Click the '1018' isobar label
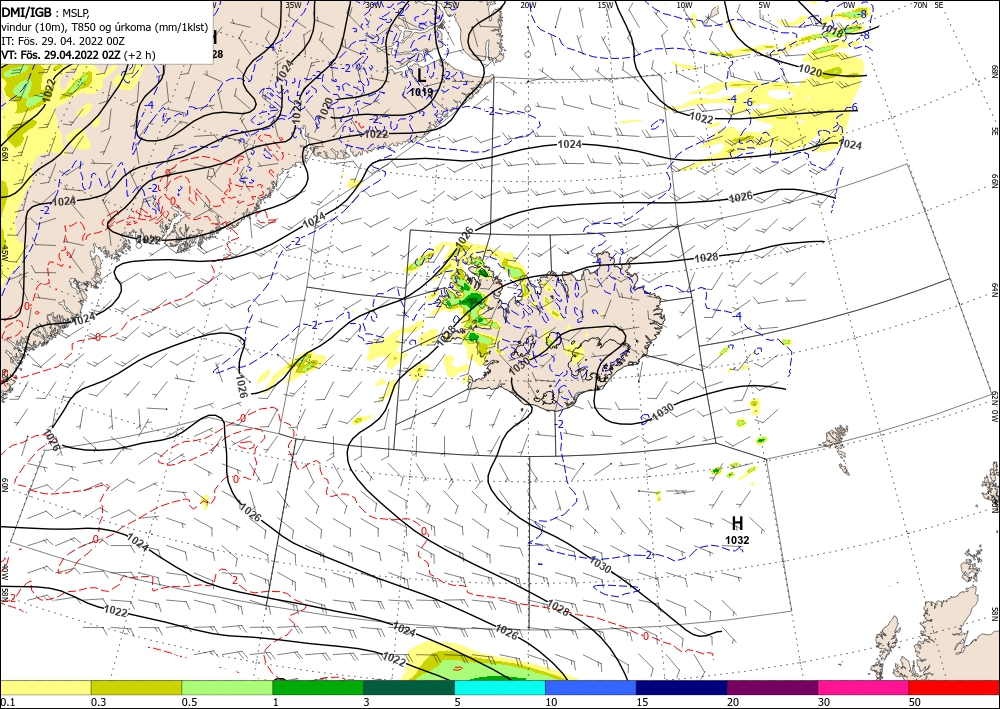1000x709 pixels. click(x=832, y=29)
